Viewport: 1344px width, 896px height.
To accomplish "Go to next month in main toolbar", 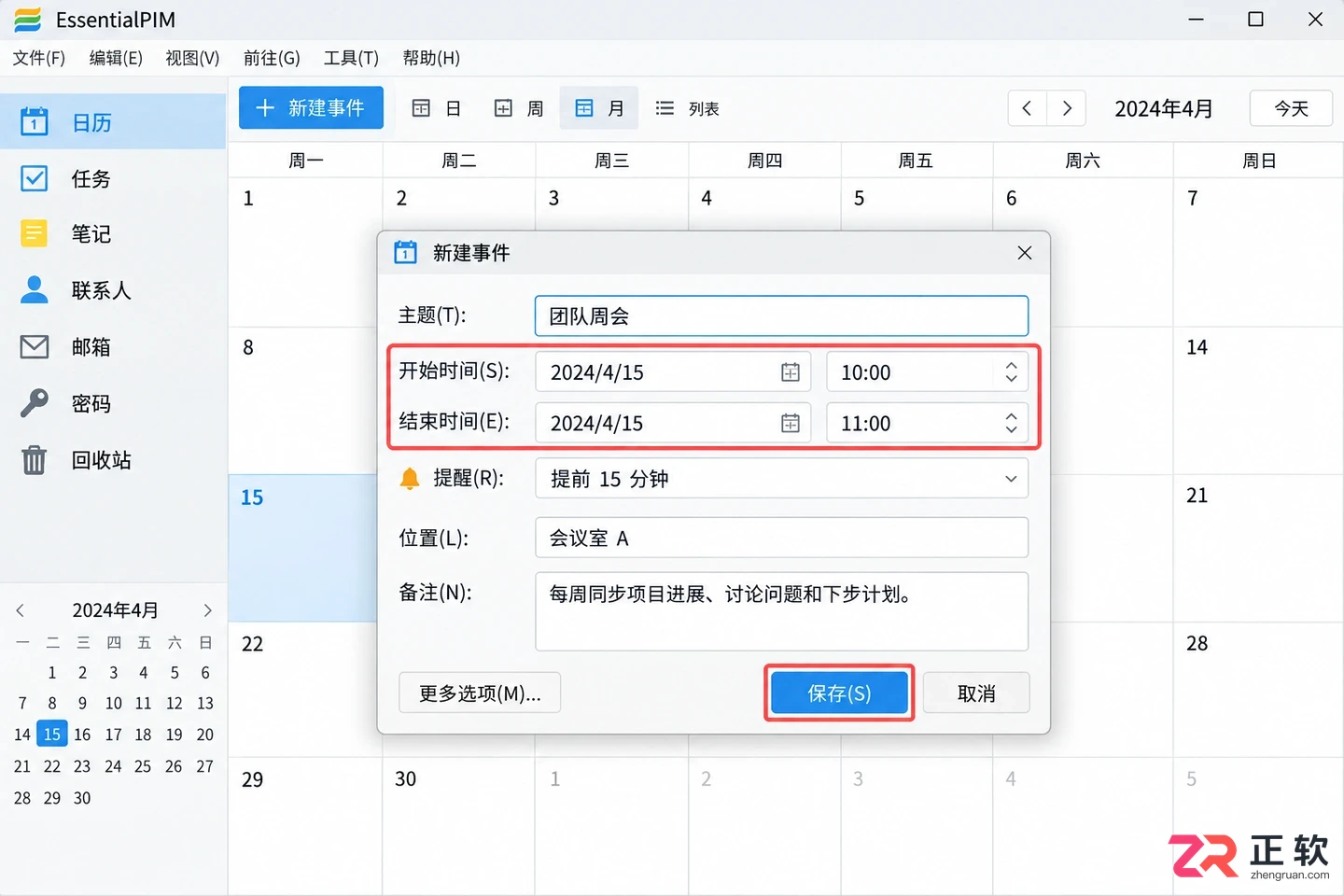I will 1067,108.
